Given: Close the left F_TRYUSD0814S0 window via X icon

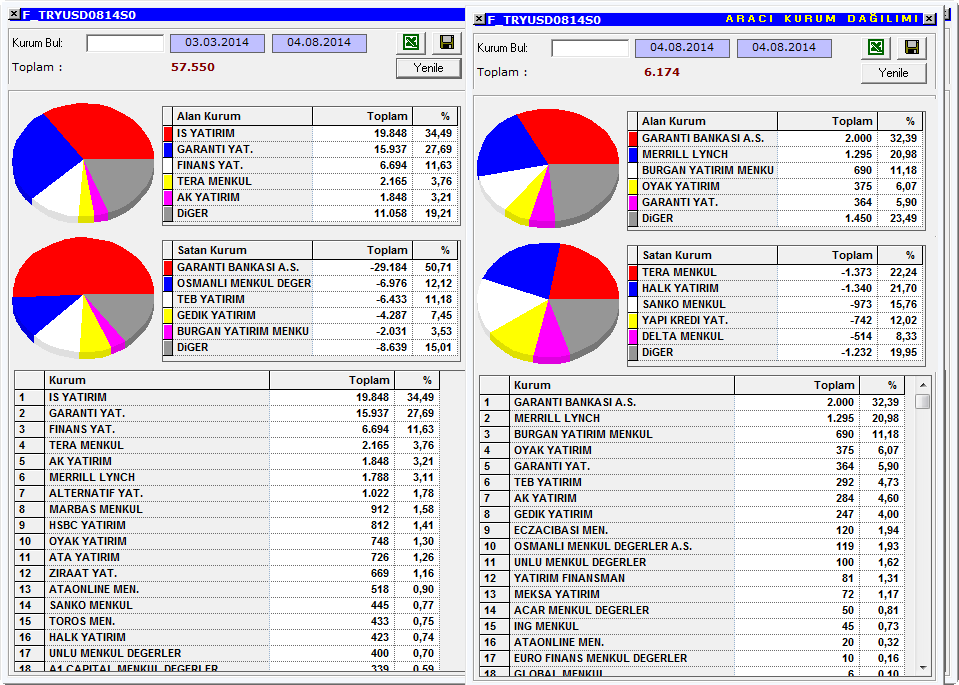Looking at the screenshot, I should (14, 14).
